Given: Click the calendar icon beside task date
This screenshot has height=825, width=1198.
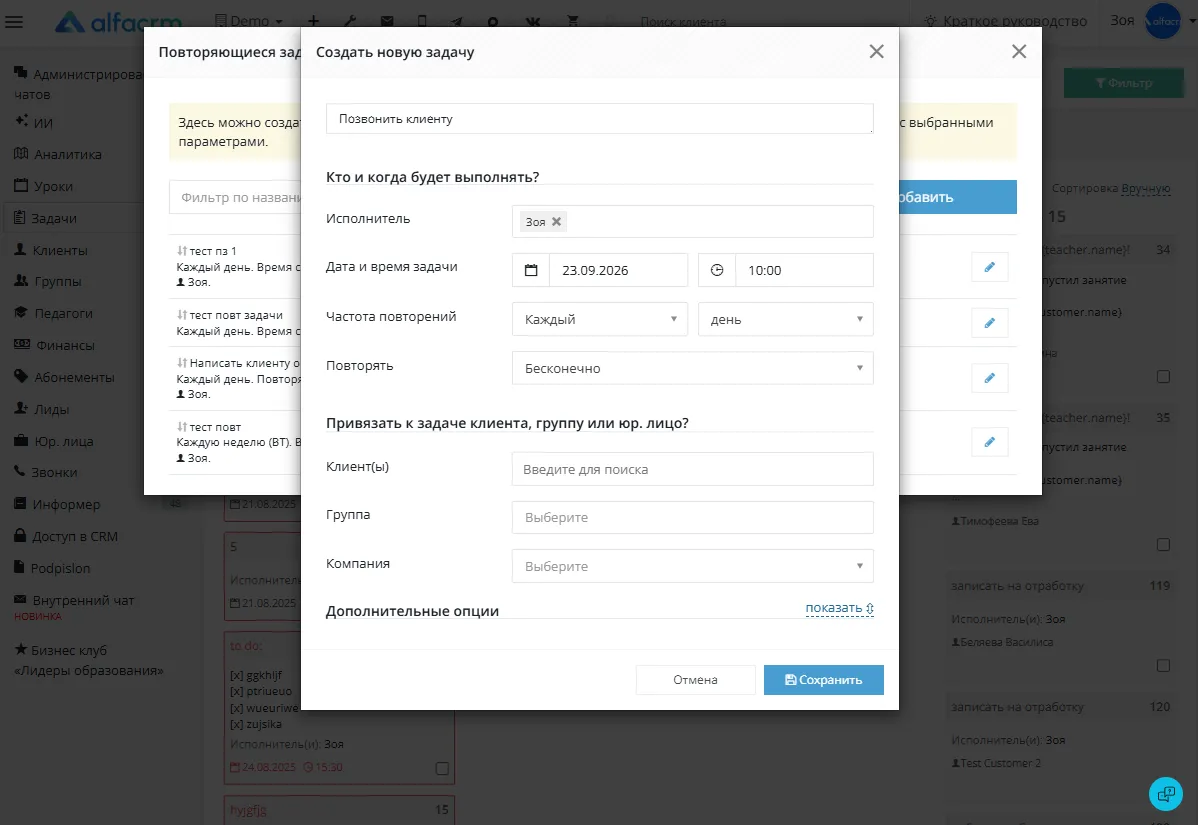Looking at the screenshot, I should click(531, 270).
